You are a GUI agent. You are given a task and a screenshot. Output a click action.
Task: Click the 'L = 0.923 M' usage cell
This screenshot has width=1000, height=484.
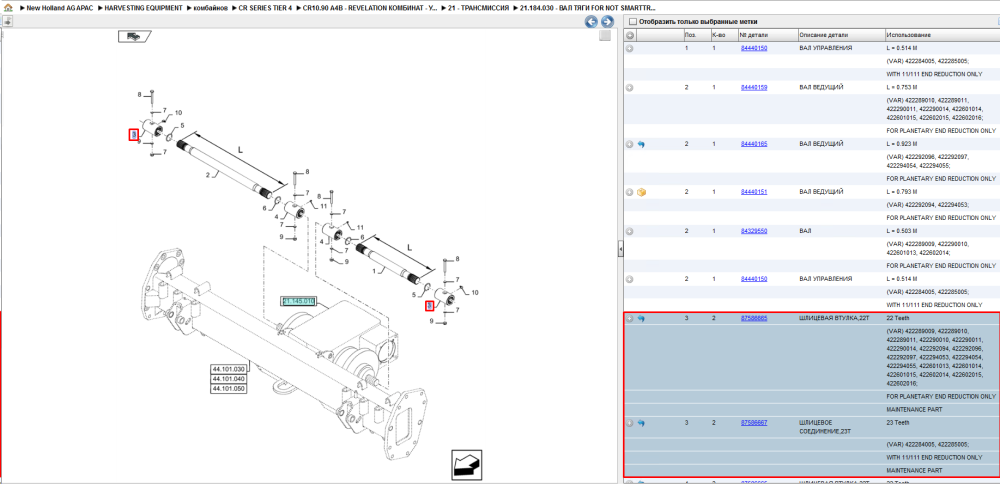coord(901,145)
